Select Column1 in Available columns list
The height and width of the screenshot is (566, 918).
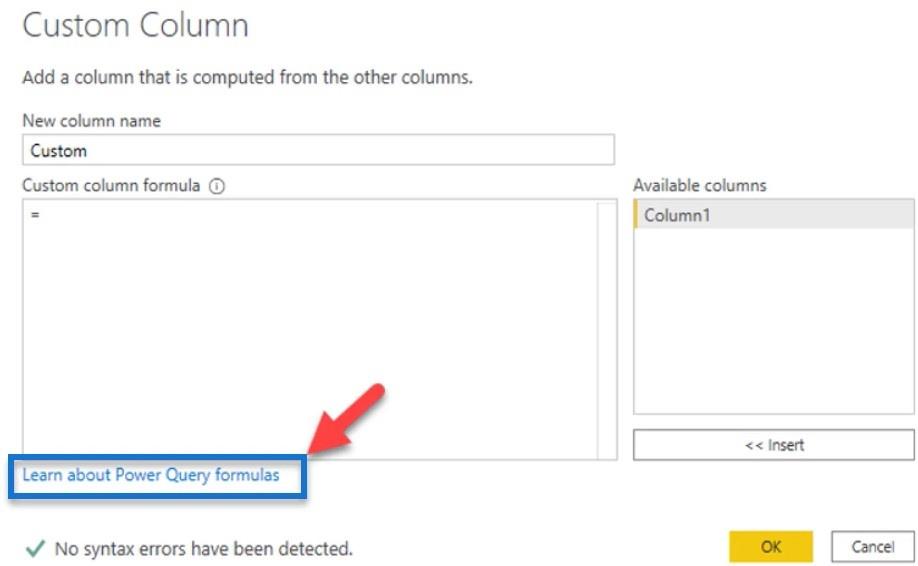773,215
